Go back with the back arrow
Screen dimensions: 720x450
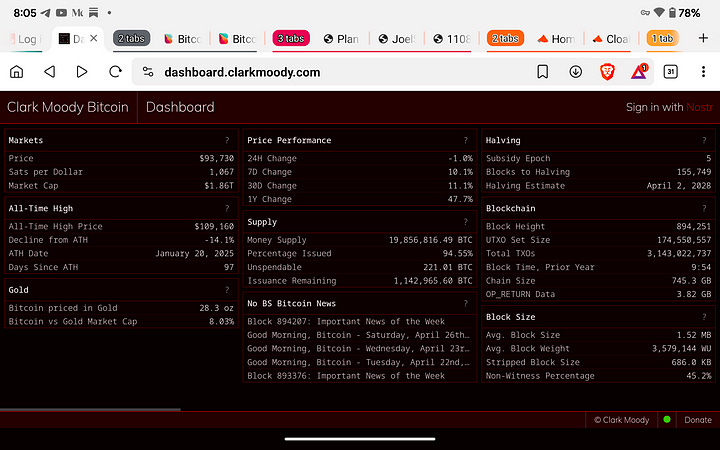point(50,72)
